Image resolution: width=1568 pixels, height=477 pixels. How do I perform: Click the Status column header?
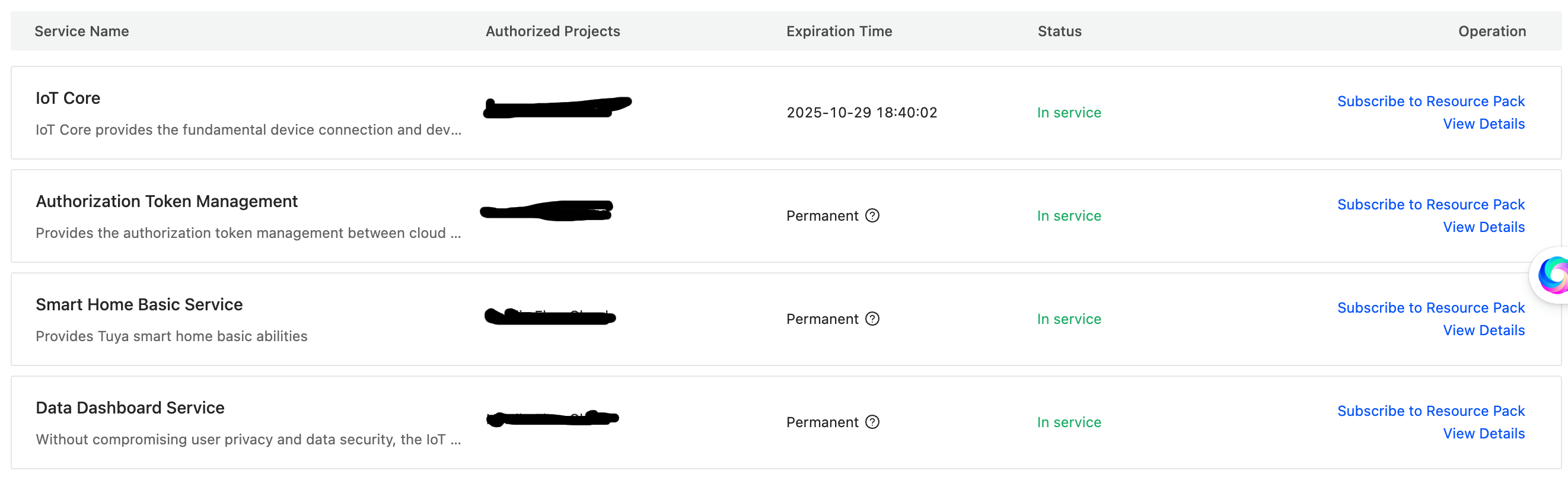(x=1059, y=31)
